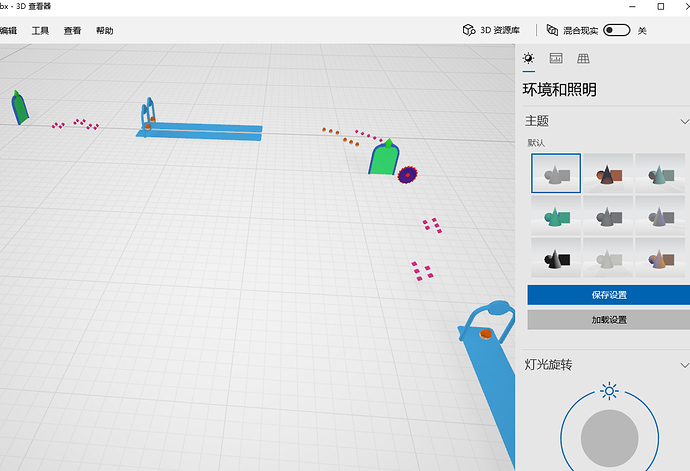690x471 pixels.
Task: Select the purple cone theme thumbnail
Action: (660, 215)
